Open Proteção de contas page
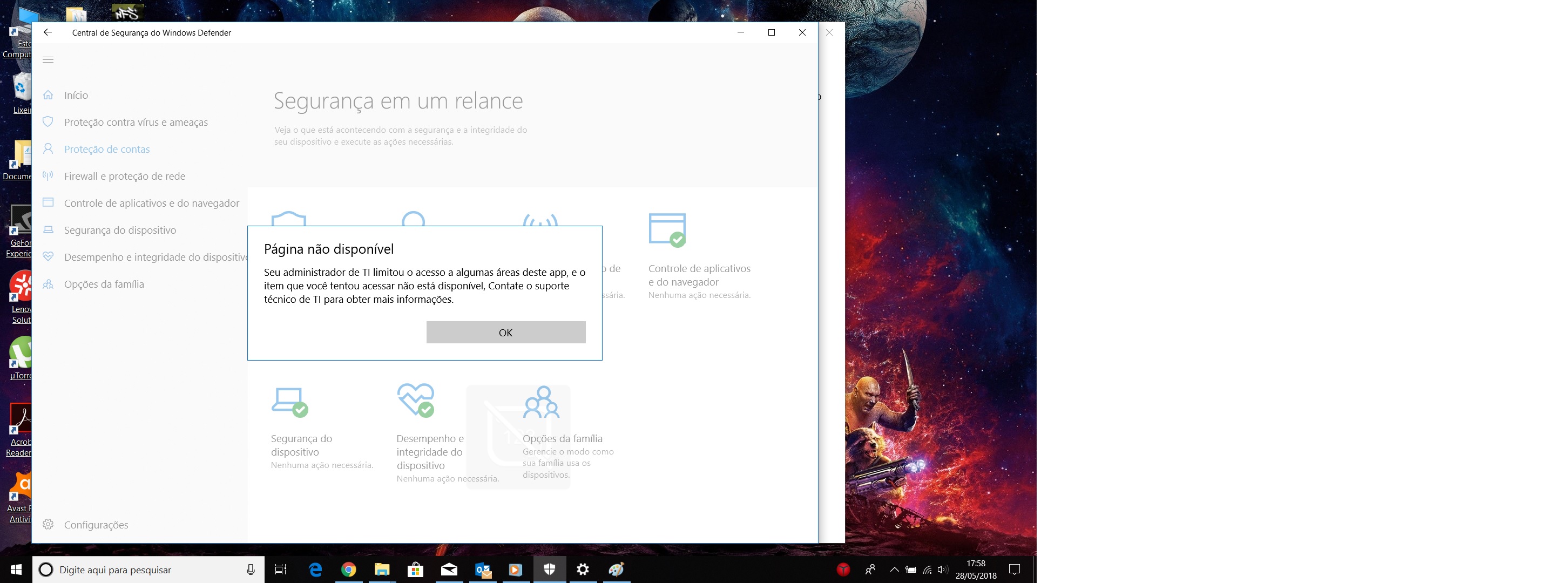 [x=106, y=149]
